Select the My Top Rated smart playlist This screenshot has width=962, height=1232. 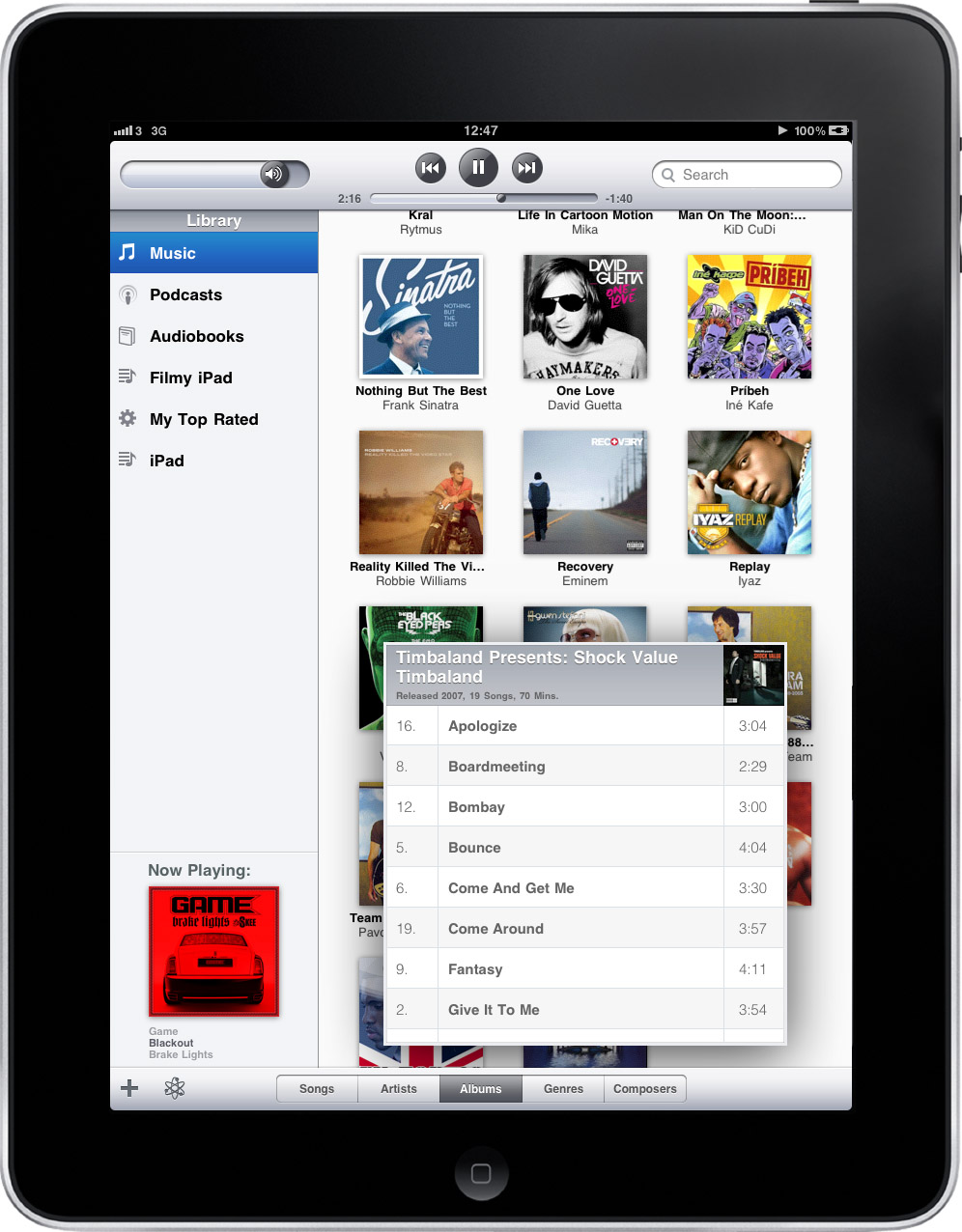click(x=204, y=419)
